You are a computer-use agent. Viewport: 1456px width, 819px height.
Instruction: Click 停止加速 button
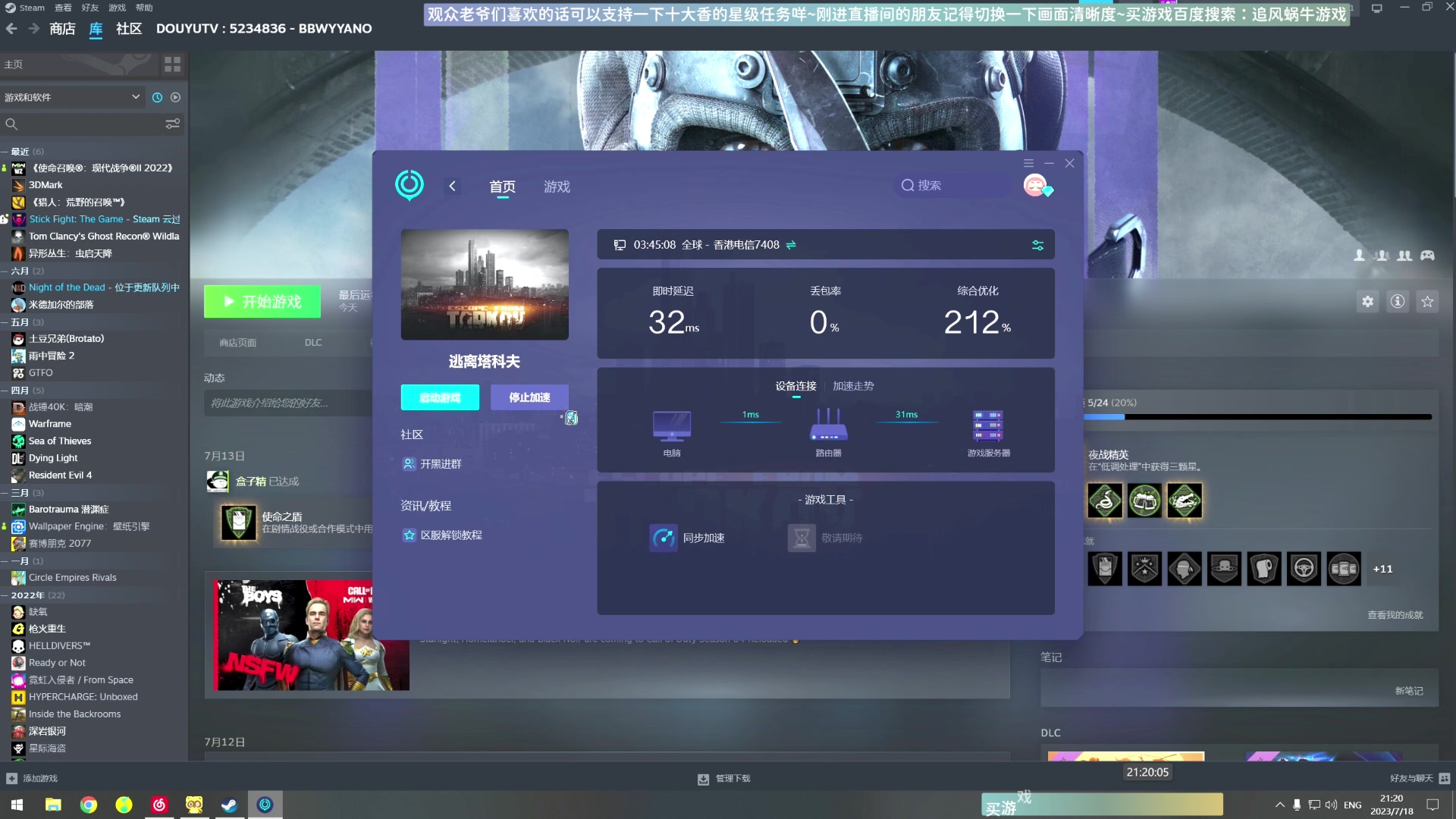(529, 397)
